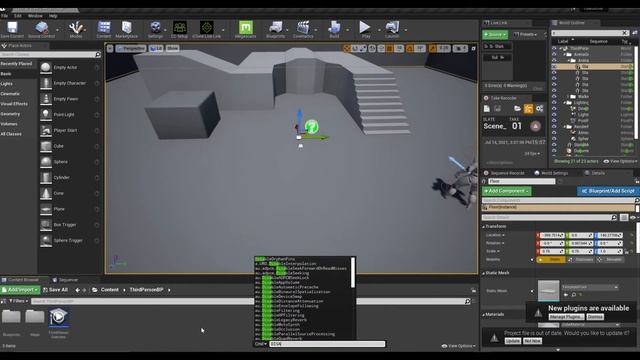Image resolution: width=640 pixels, height=360 pixels.
Task: Add Player Start from Place Actors
Action: coord(70,131)
